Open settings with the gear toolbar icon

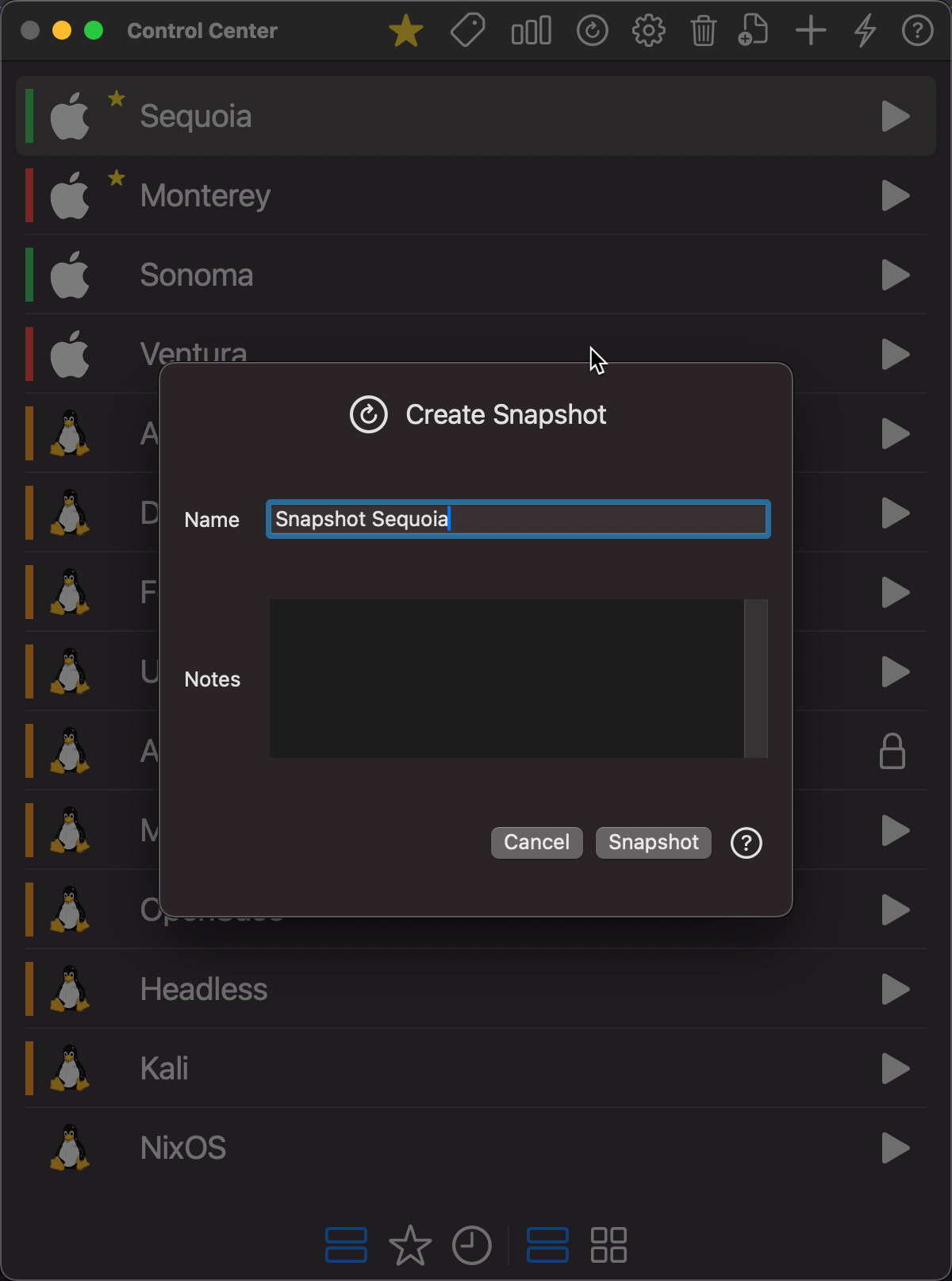[648, 31]
